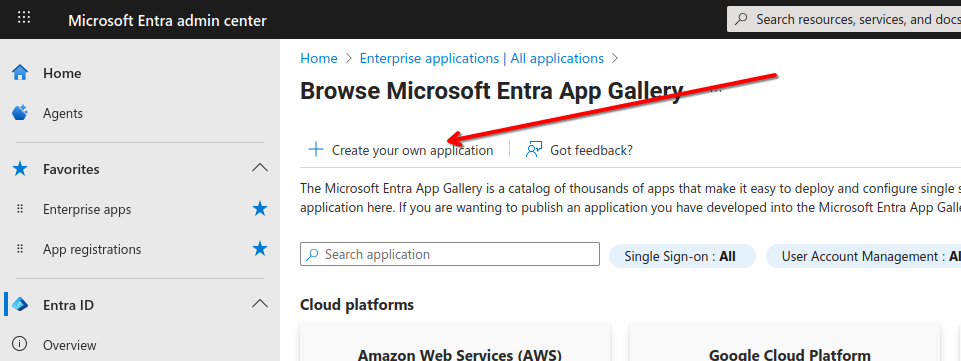961x361 pixels.
Task: Click the Overview info circle icon
Action: [x=20, y=344]
